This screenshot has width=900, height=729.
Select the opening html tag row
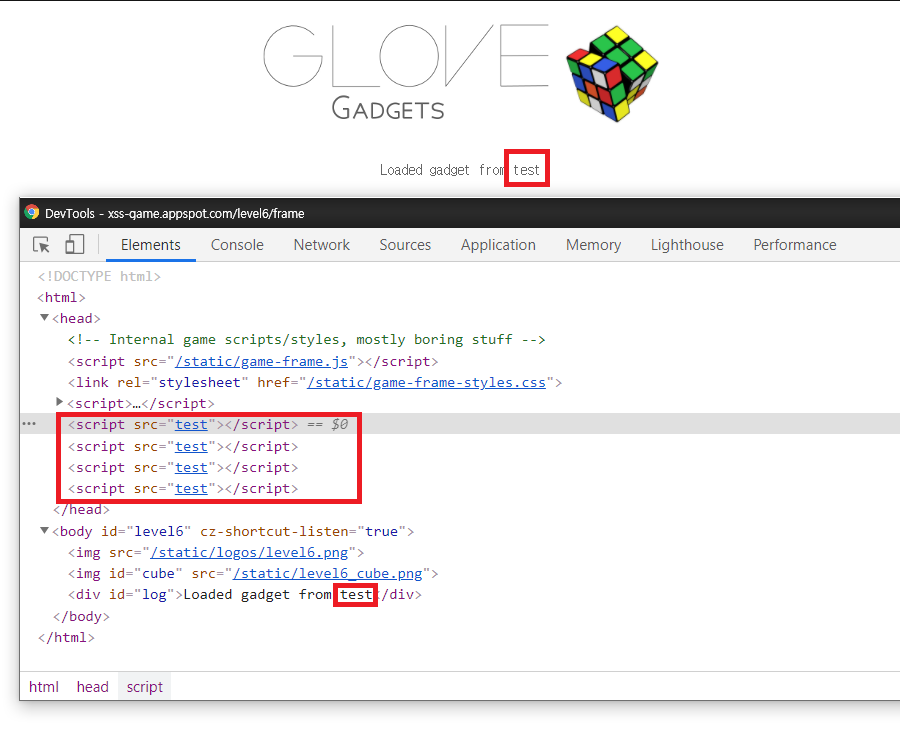point(61,298)
